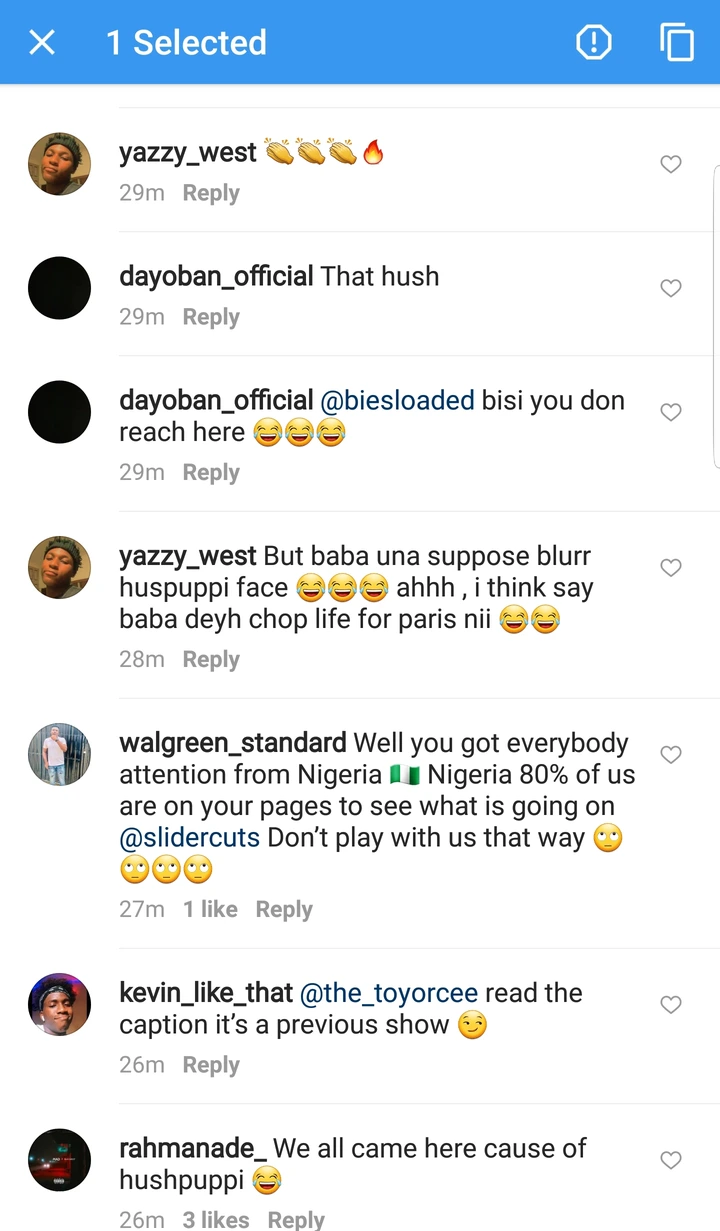Screen dimensions: 720x1231
Task: Like dayoban_official's 'That hush' comment
Action: [671, 288]
